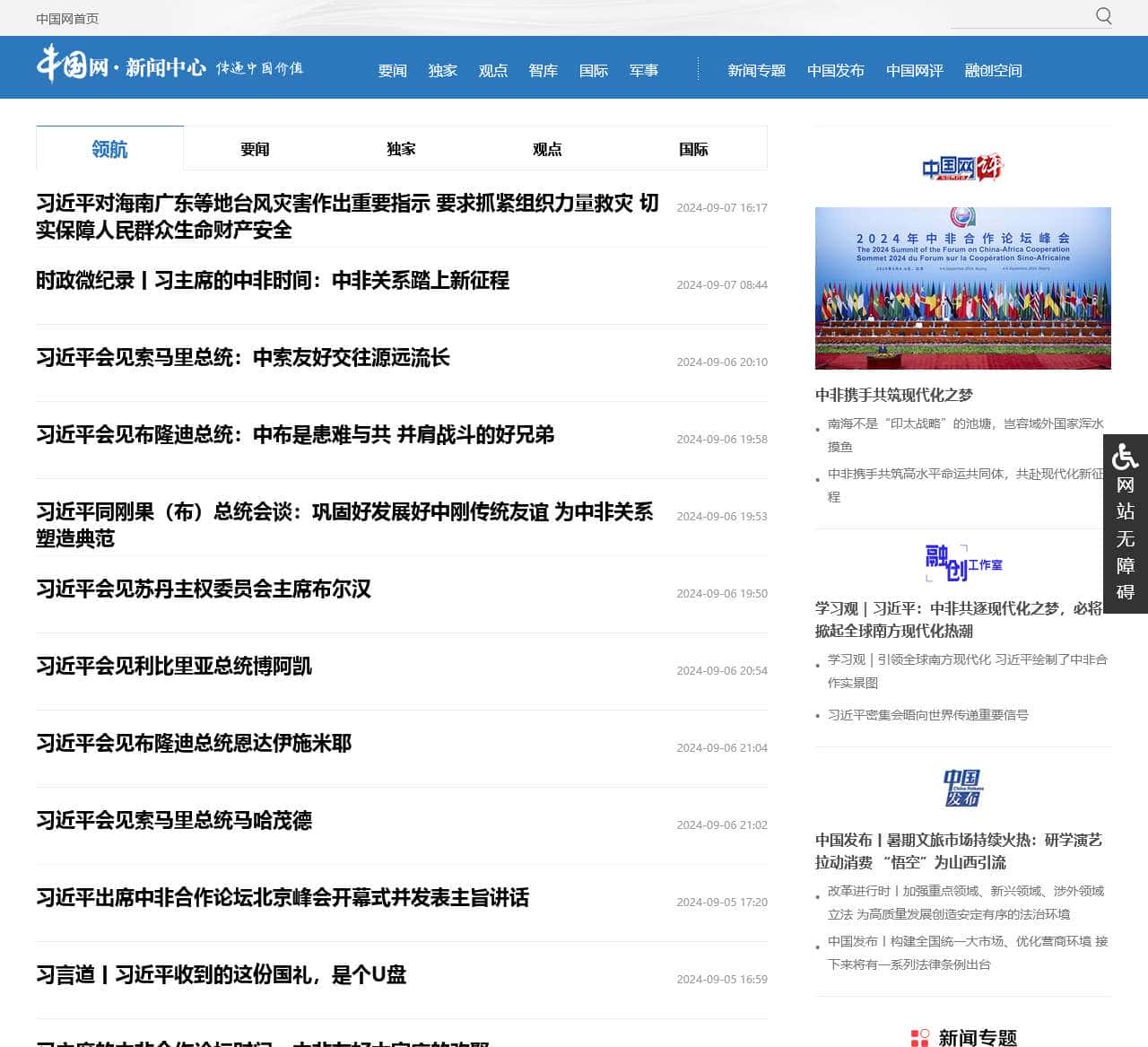Image resolution: width=1148 pixels, height=1047 pixels.
Task: Open the 中国发布 logo in sidebar
Action: pos(962,788)
